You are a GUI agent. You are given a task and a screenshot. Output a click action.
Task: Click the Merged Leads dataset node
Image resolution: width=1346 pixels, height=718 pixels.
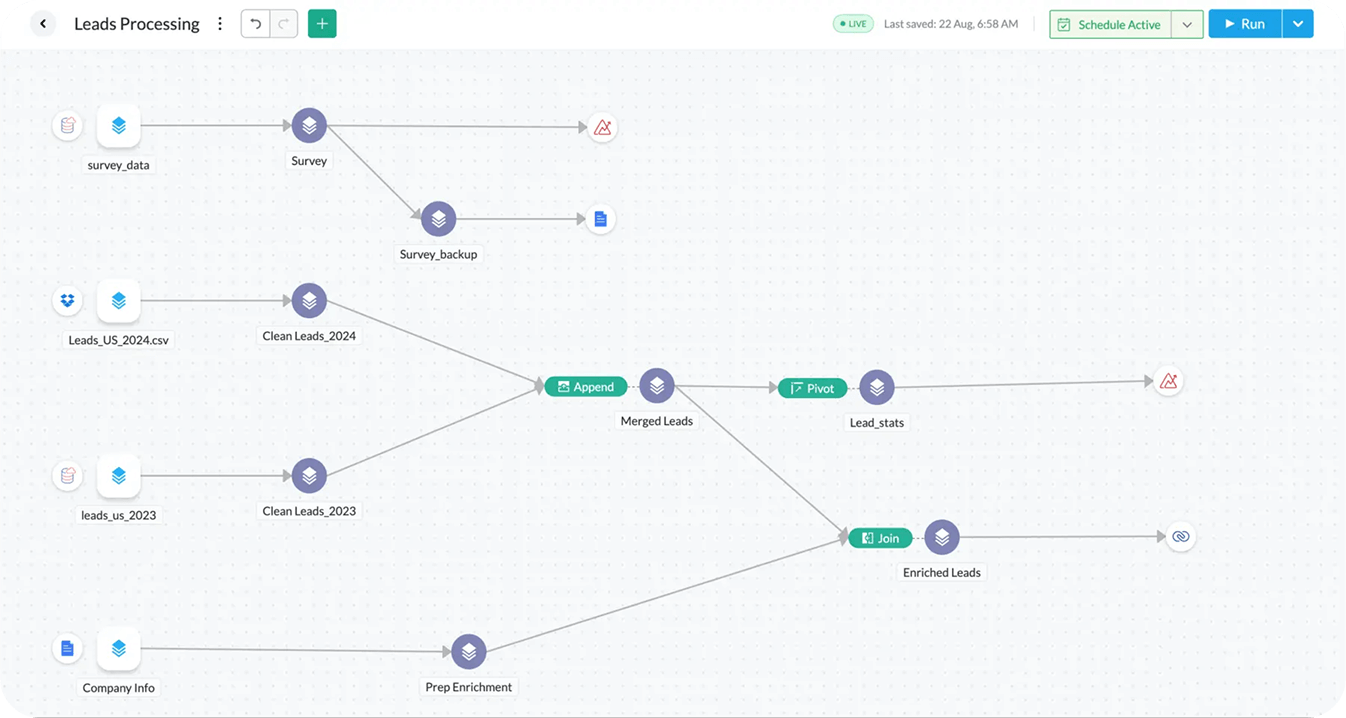pyautogui.click(x=657, y=385)
